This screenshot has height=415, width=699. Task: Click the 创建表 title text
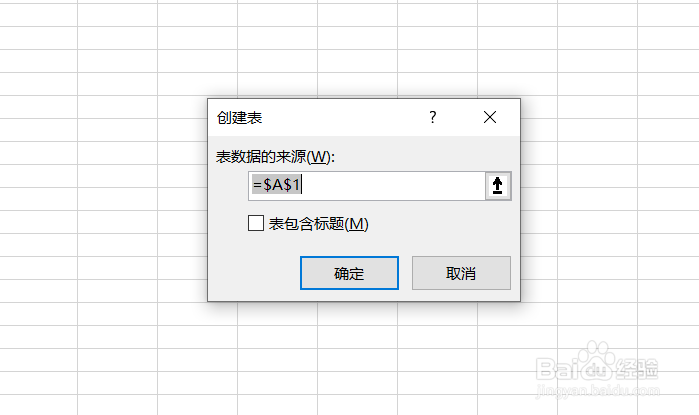click(239, 118)
